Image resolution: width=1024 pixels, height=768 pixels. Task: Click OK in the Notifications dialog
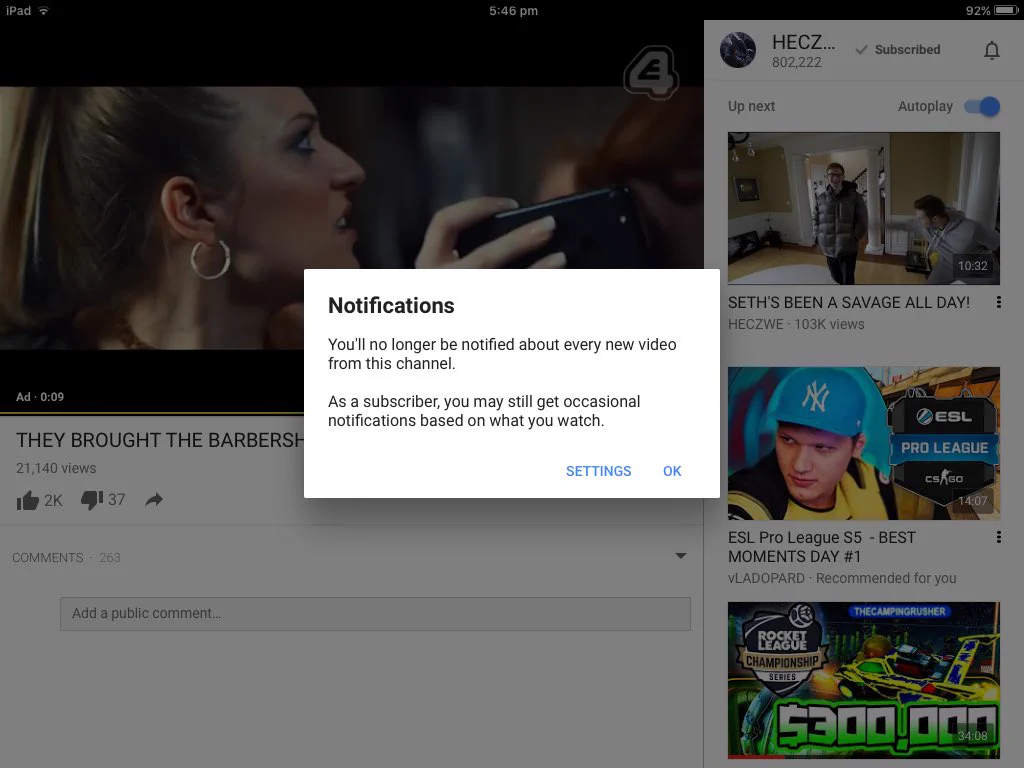[x=672, y=471]
